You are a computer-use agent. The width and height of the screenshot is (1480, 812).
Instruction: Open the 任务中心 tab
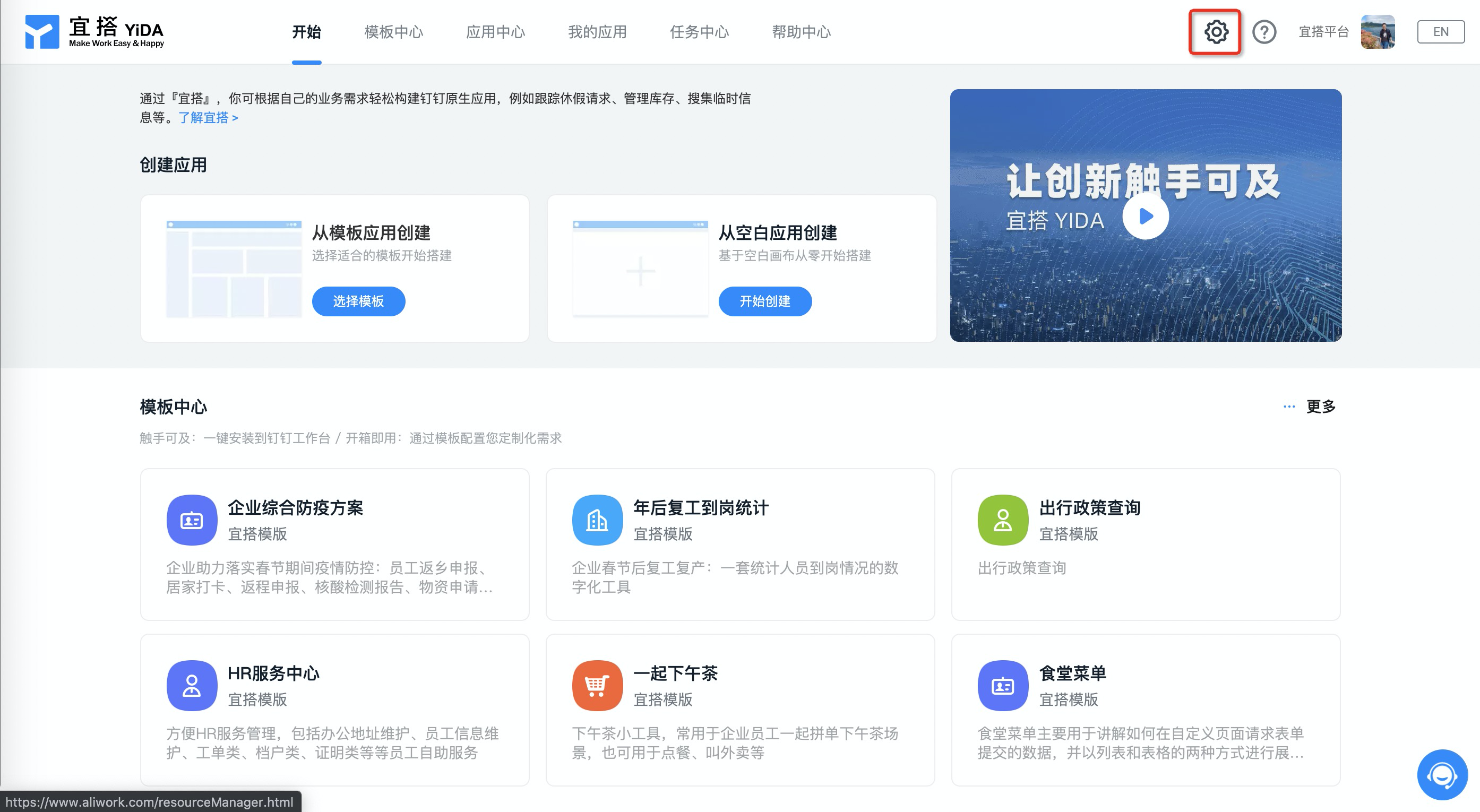point(699,32)
